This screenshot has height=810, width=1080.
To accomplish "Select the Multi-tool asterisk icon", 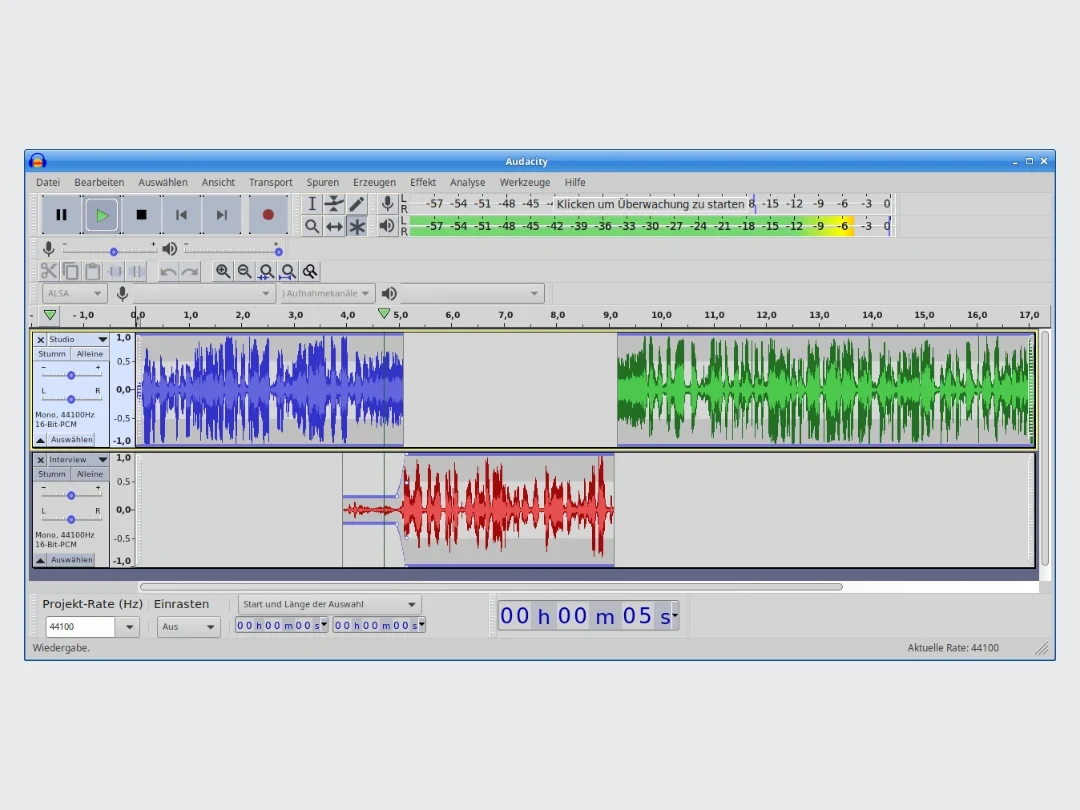I will point(356,226).
